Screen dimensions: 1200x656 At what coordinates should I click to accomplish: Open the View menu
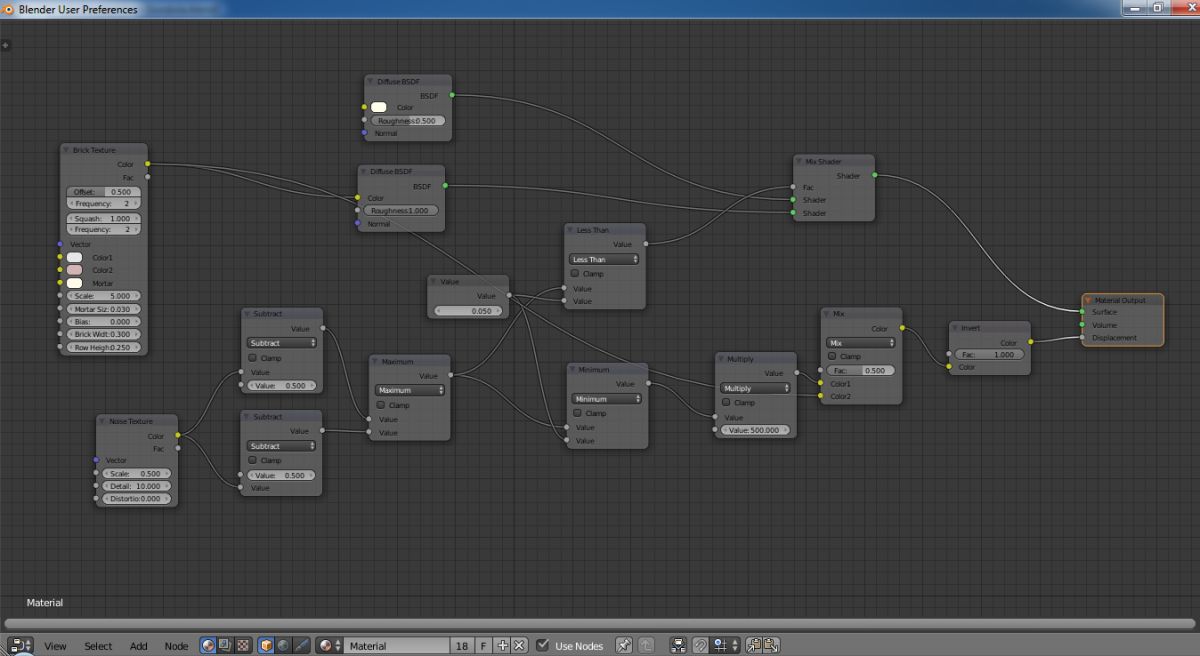55,646
